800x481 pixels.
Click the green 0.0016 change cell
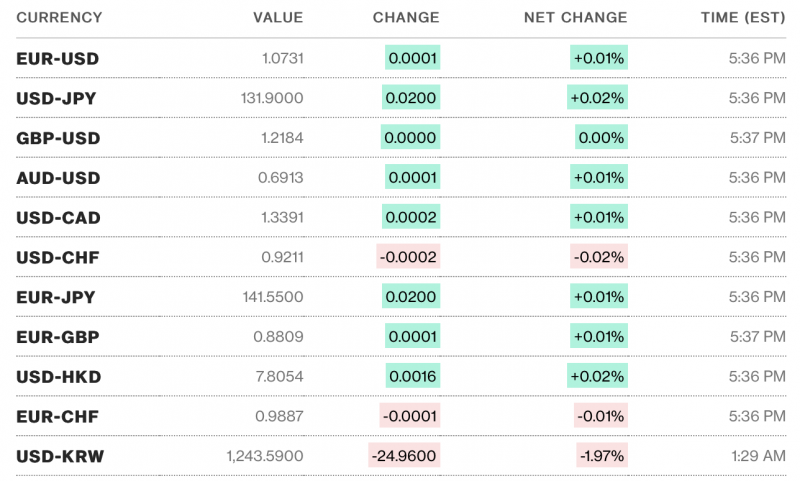click(x=412, y=376)
